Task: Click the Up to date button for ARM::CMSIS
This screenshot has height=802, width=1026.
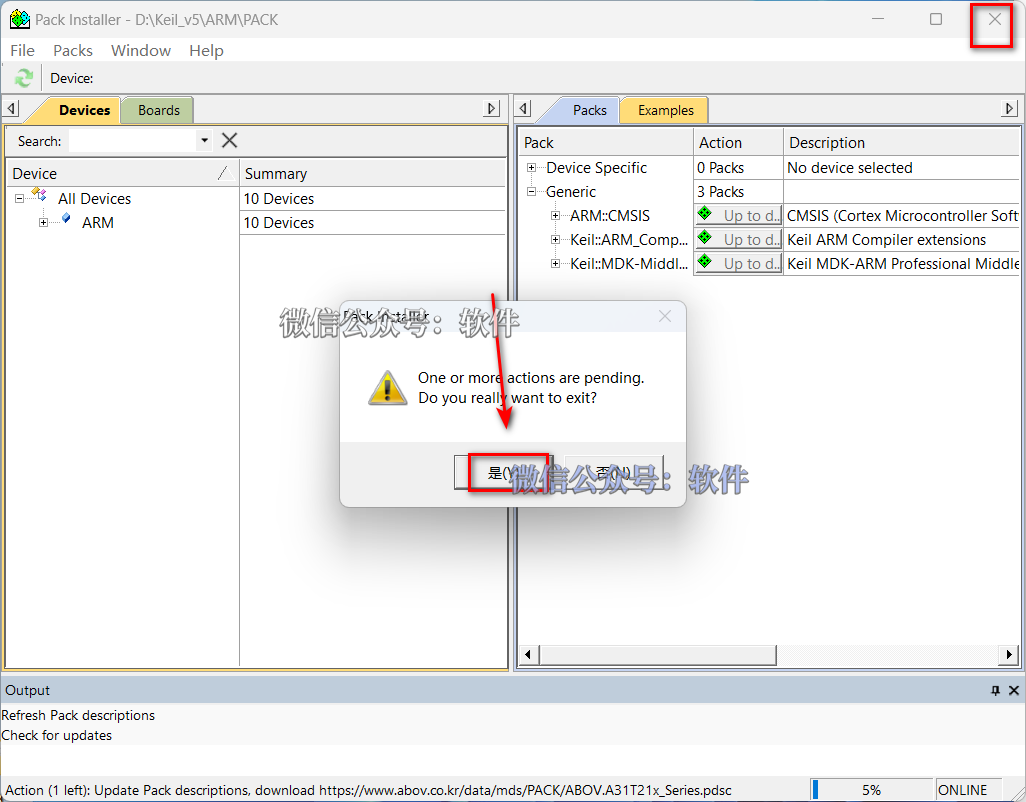Action: pyautogui.click(x=738, y=215)
